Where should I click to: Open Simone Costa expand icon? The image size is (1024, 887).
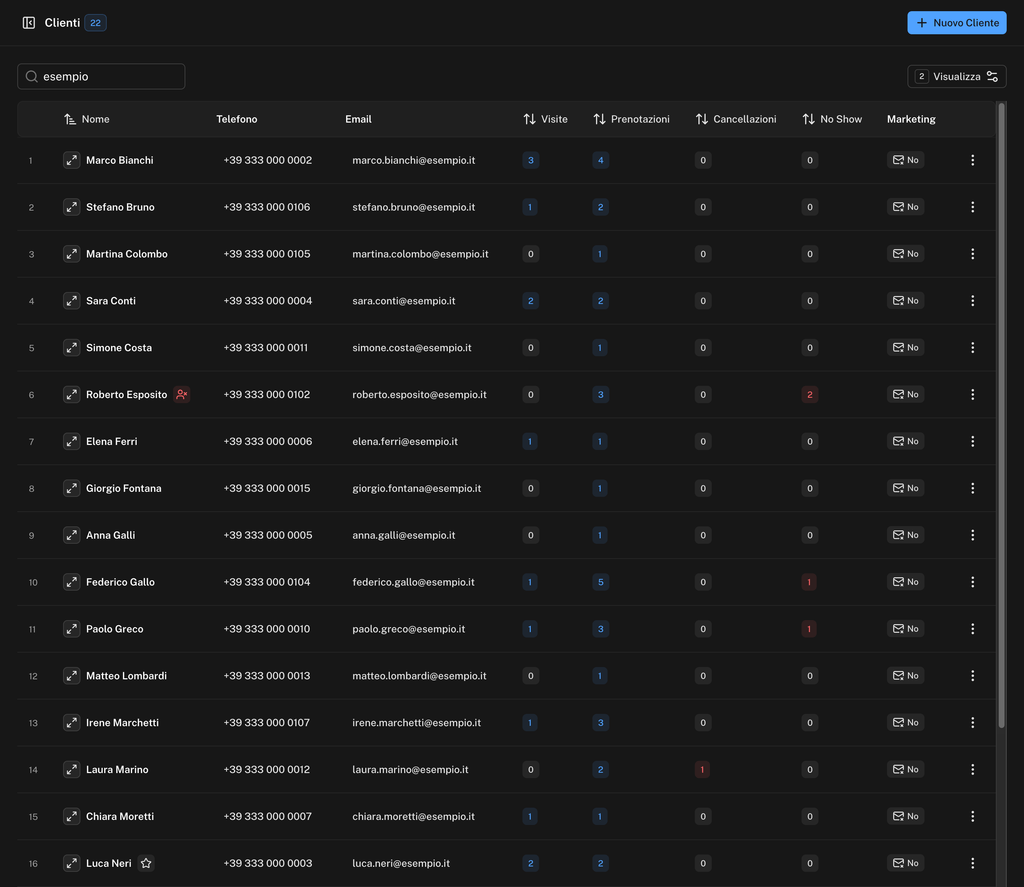71,347
